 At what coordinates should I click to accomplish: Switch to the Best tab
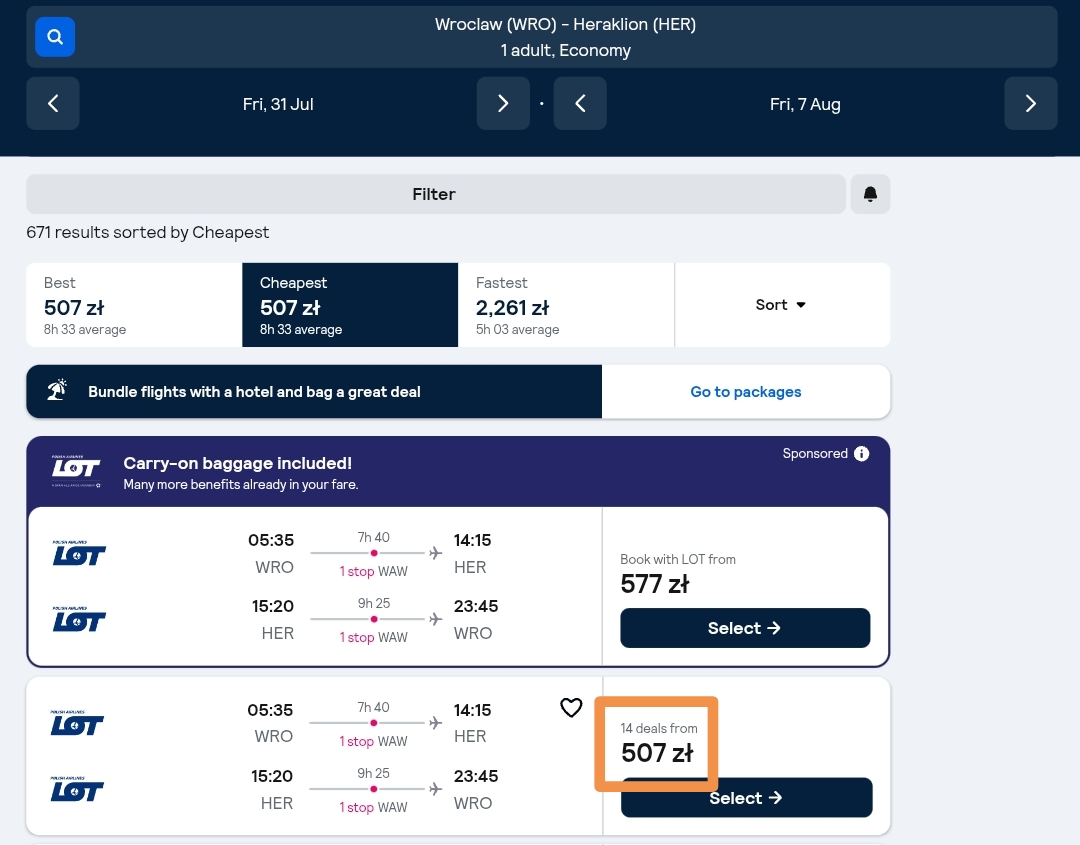(134, 304)
